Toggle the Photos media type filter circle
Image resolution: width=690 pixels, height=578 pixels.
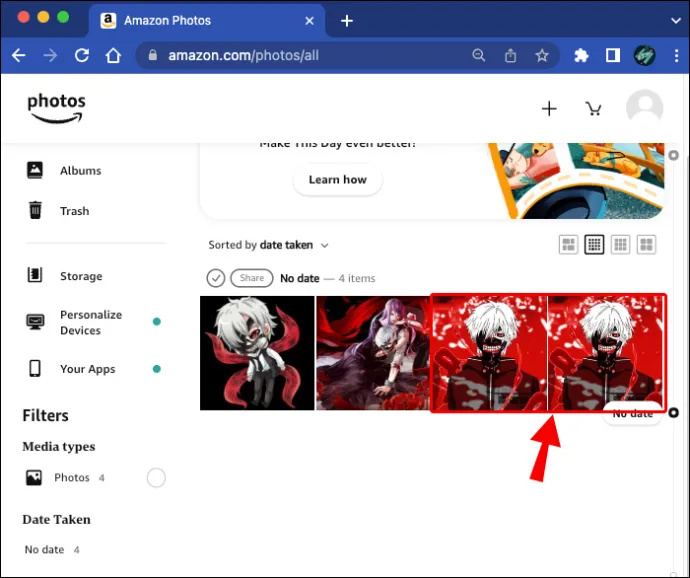(x=156, y=478)
